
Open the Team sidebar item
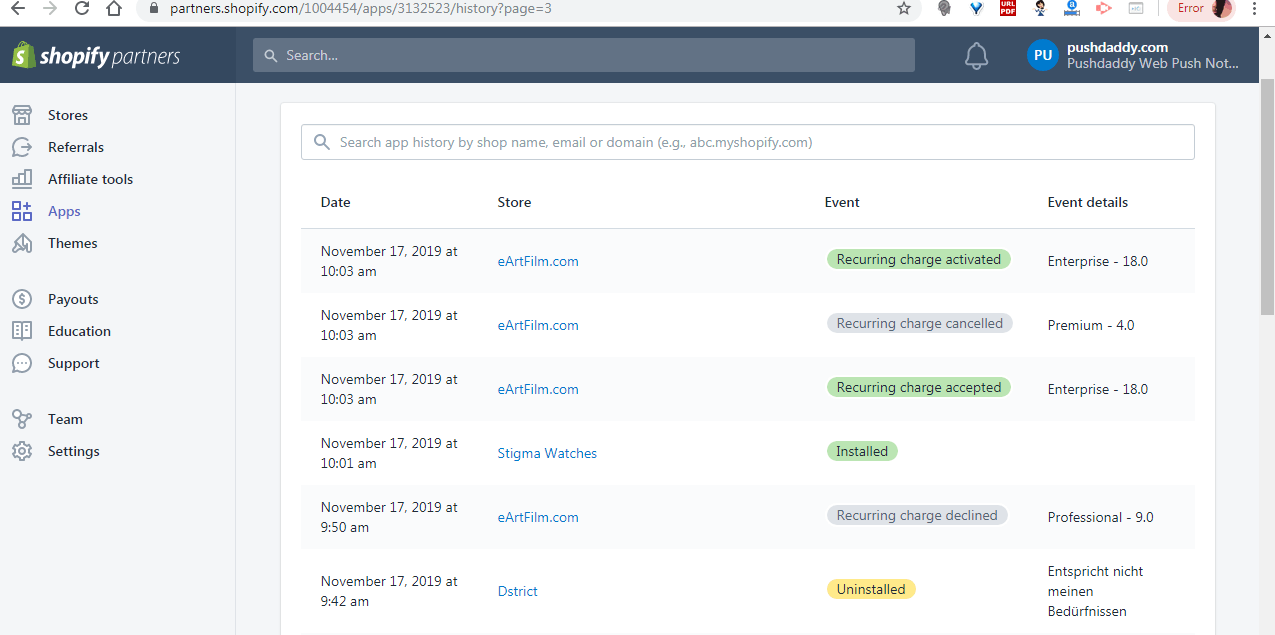tap(65, 419)
